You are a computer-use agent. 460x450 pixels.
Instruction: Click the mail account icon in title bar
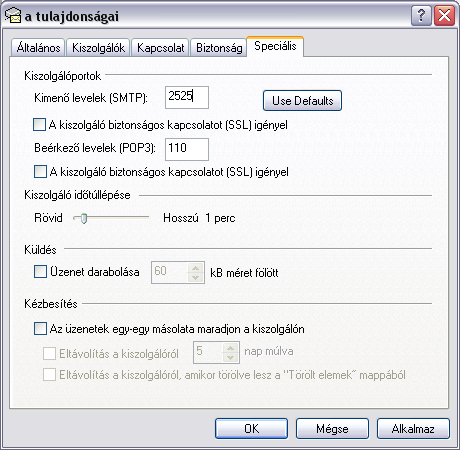click(x=13, y=15)
